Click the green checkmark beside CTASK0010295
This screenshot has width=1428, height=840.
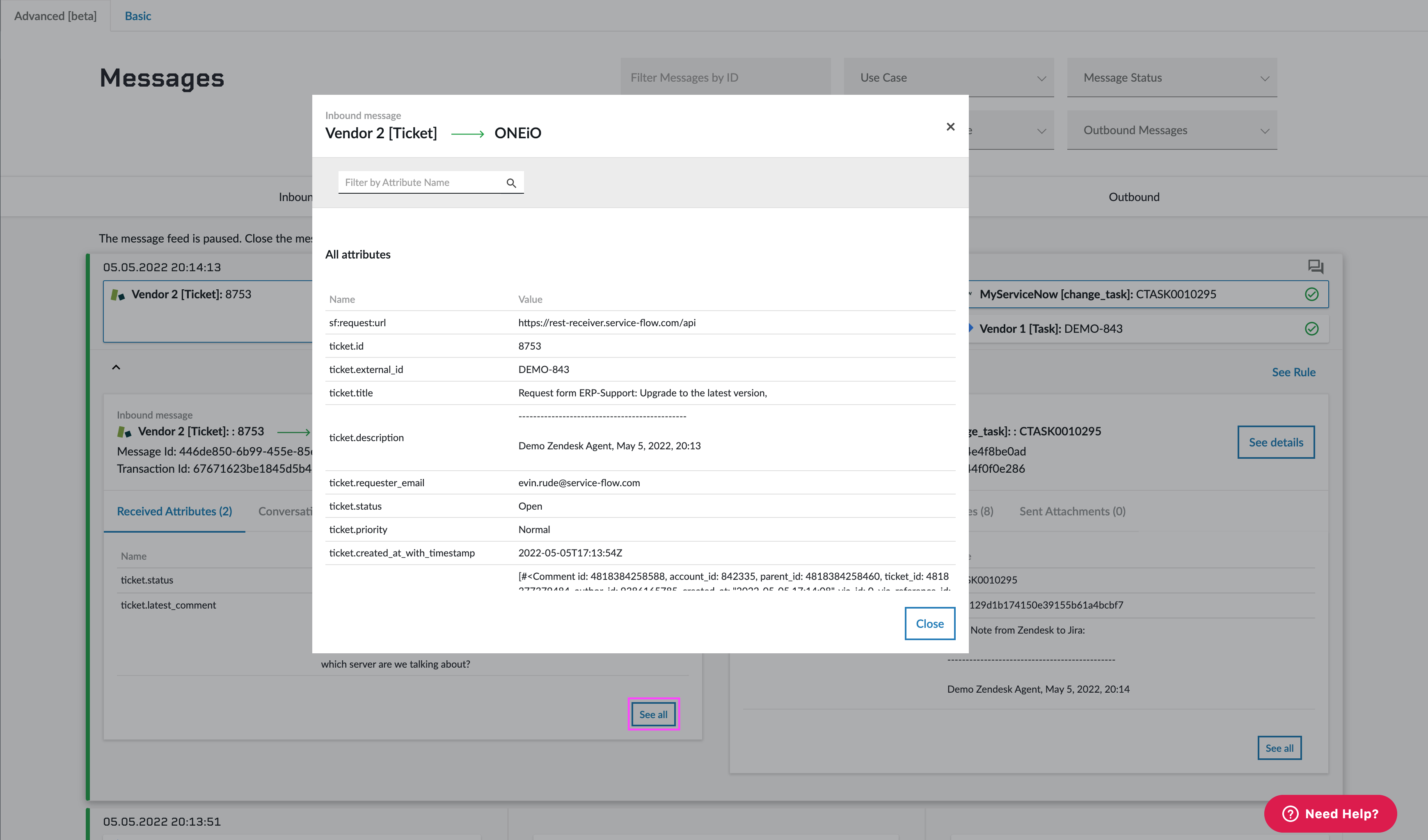tap(1311, 294)
